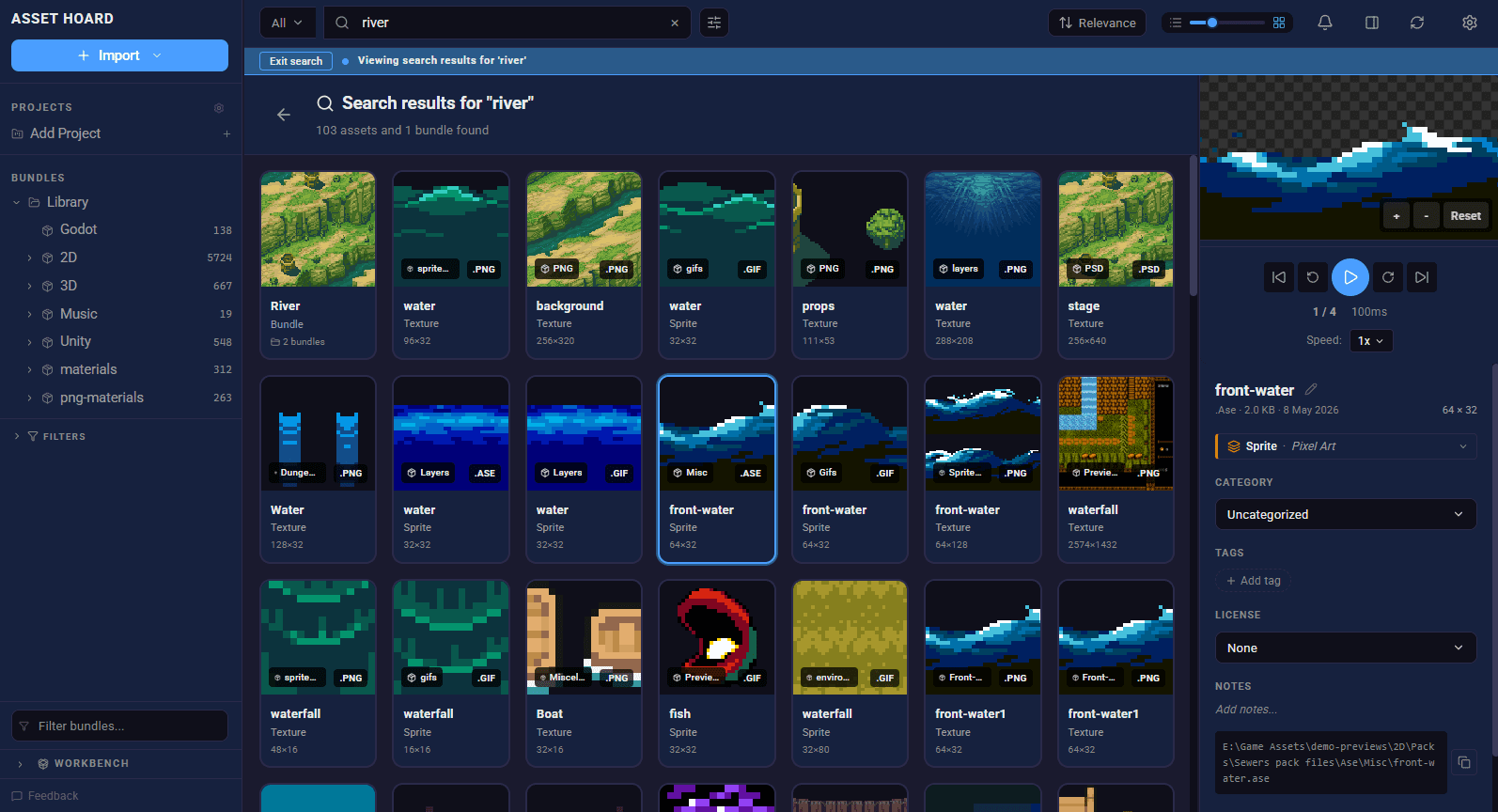Expand the Music bundle
1498x812 pixels.
[29, 314]
